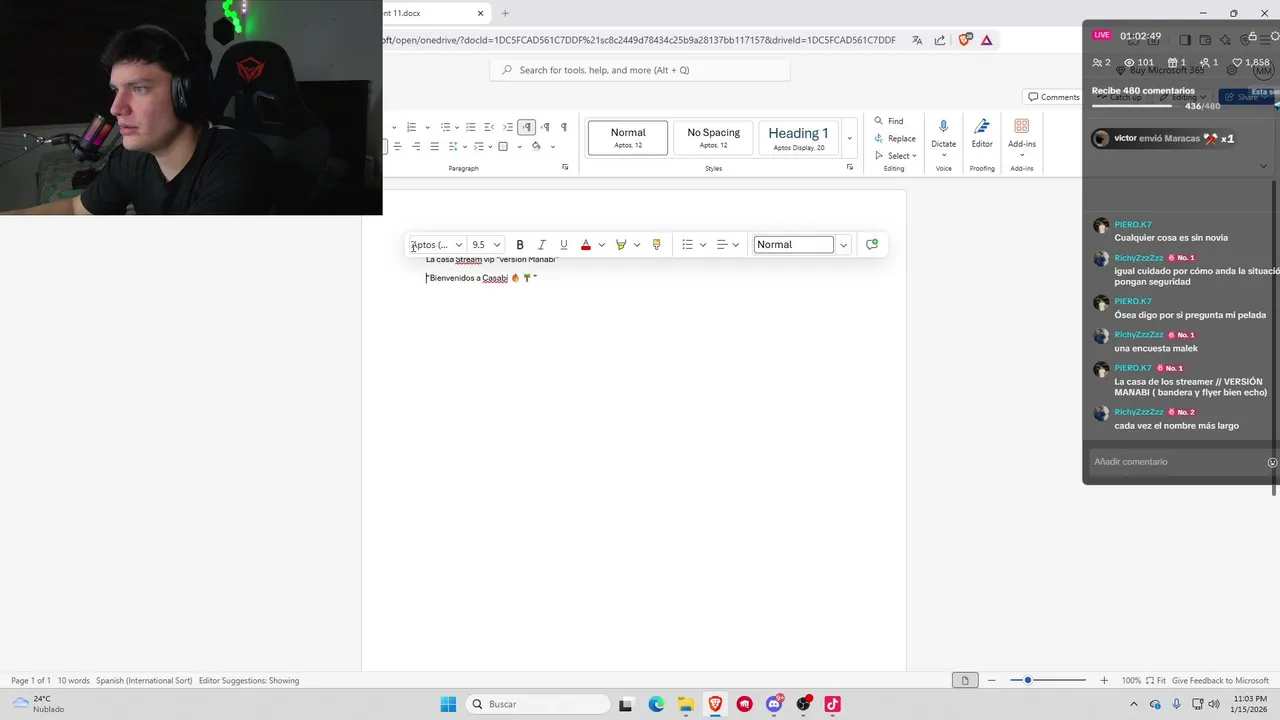Open the 9.5 font size dropdown
The height and width of the screenshot is (720, 1280).
(x=497, y=245)
